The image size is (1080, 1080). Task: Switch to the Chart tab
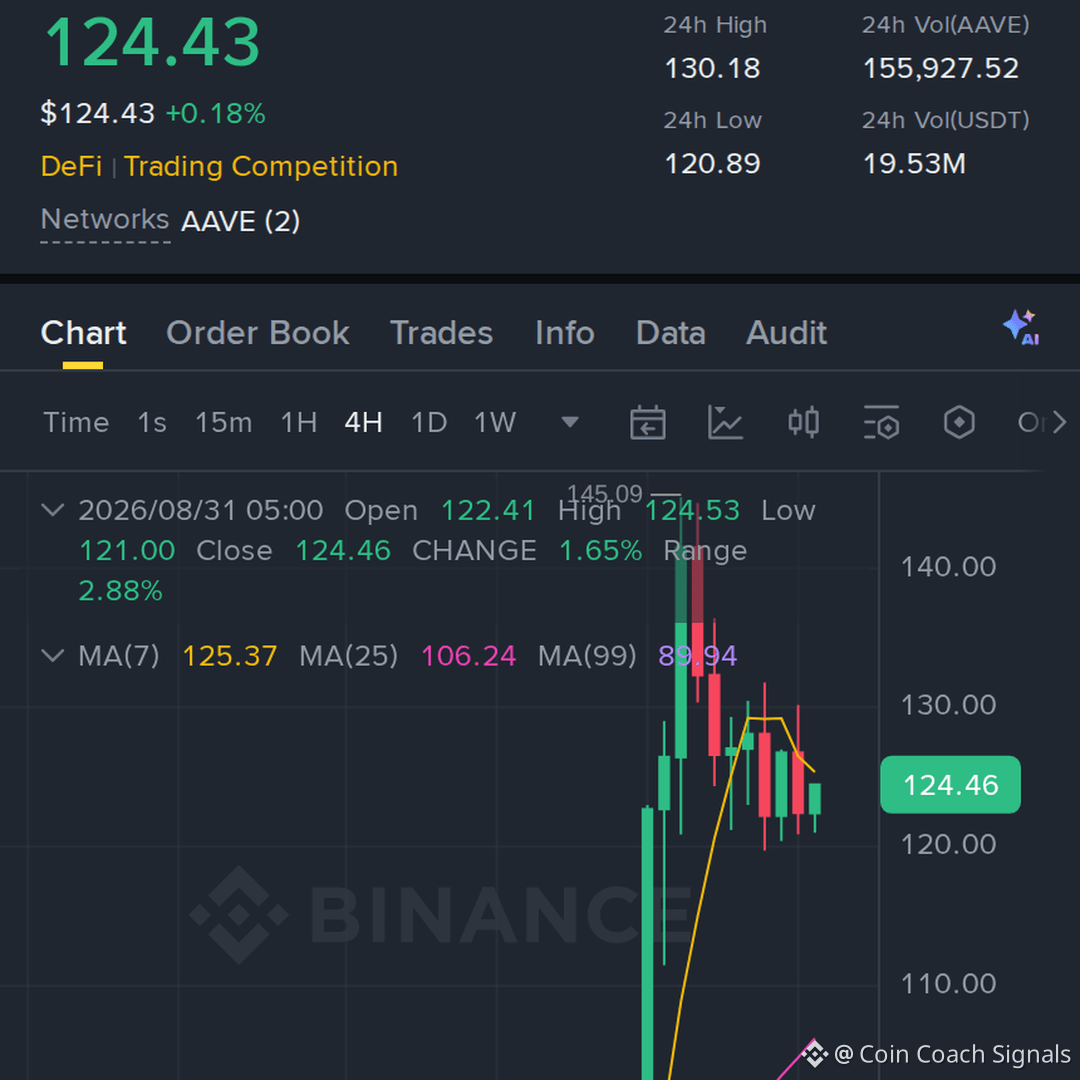83,333
